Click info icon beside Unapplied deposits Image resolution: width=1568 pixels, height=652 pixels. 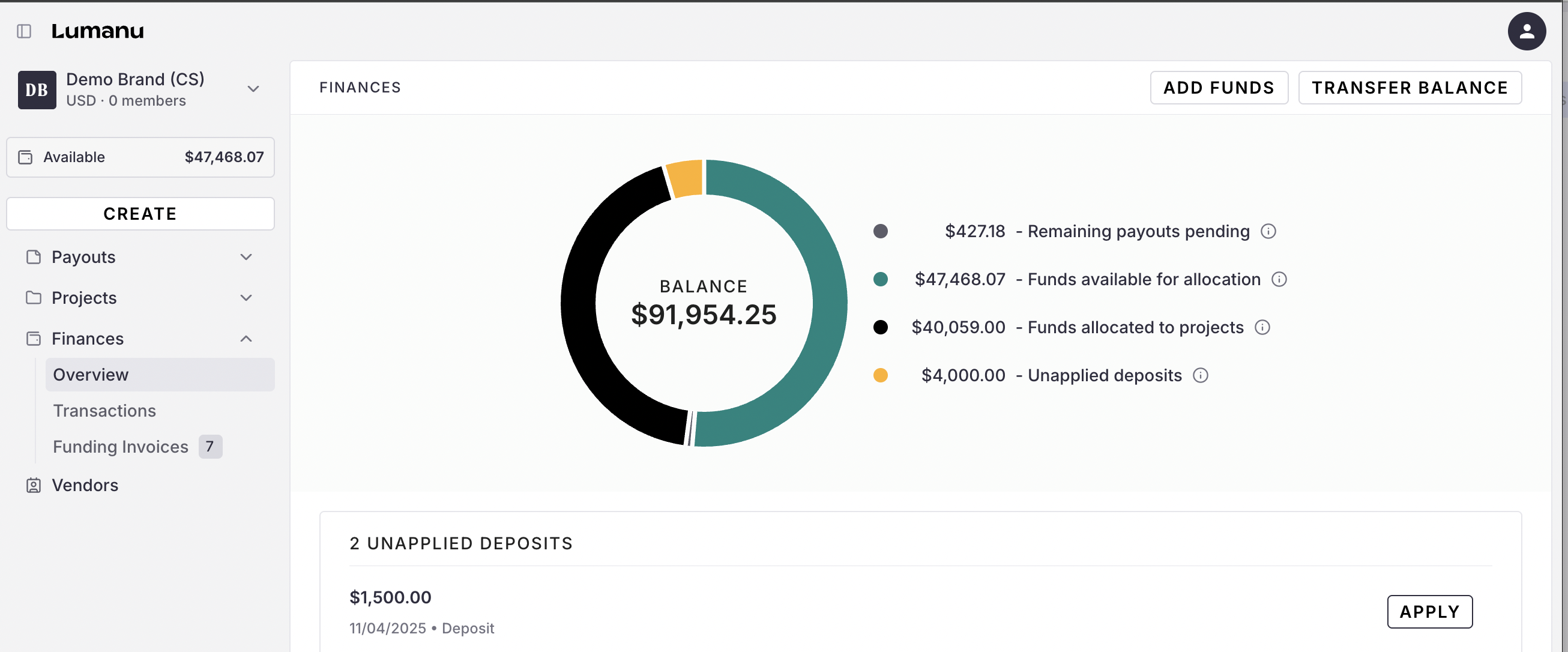pos(1200,376)
